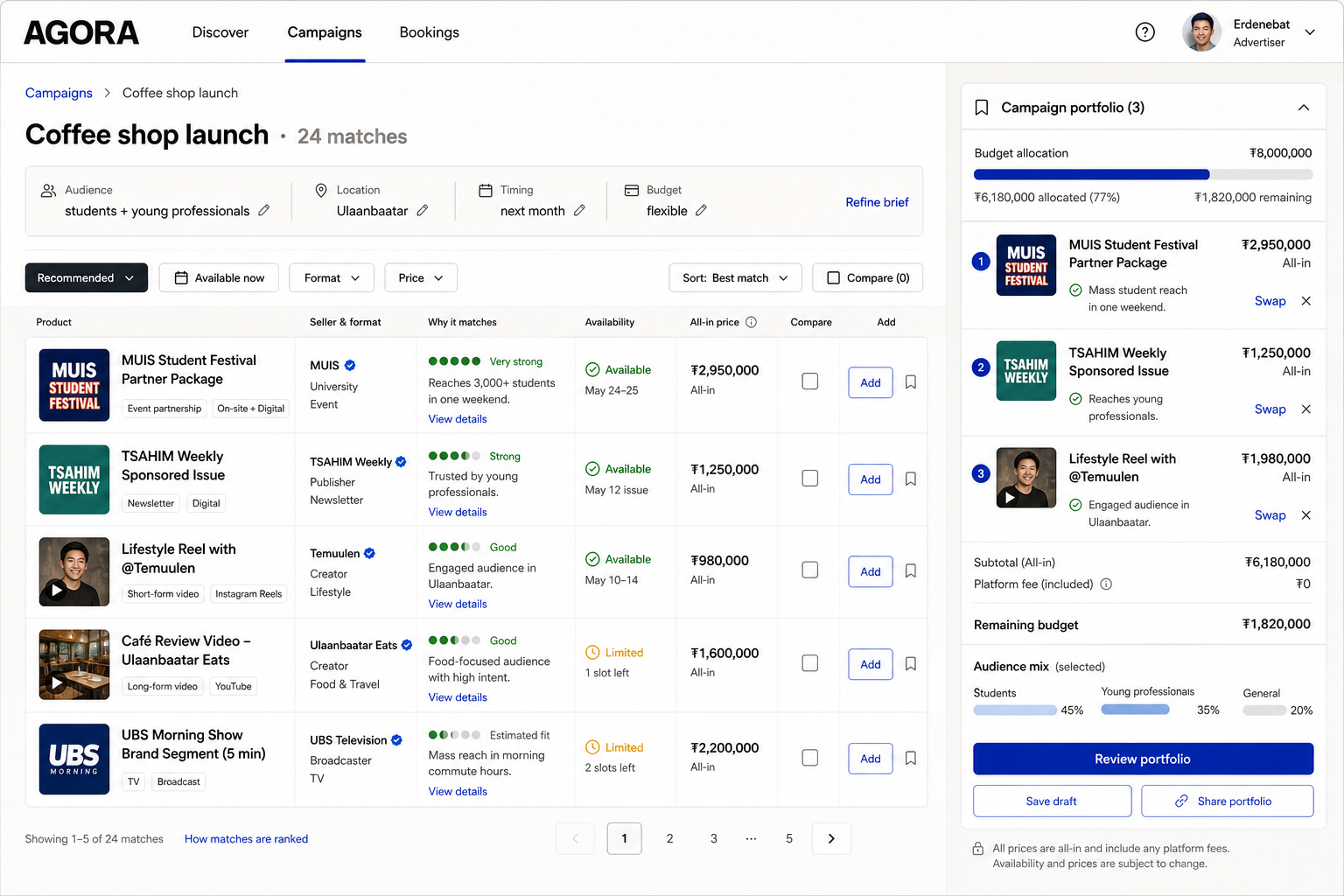The width and height of the screenshot is (1344, 896).
Task: Click the Review portfolio button
Action: tap(1143, 759)
